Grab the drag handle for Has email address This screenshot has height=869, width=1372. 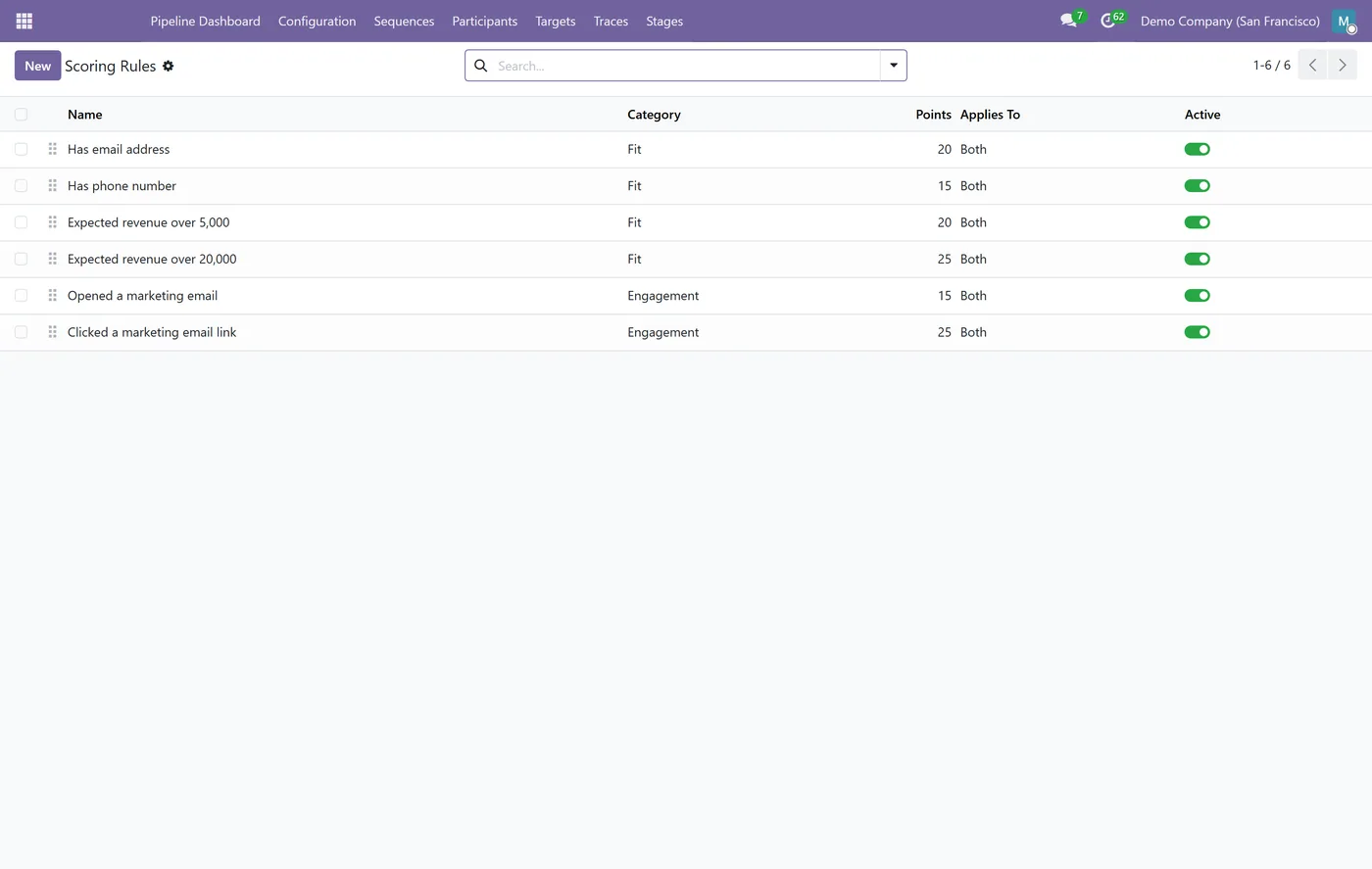pos(53,149)
